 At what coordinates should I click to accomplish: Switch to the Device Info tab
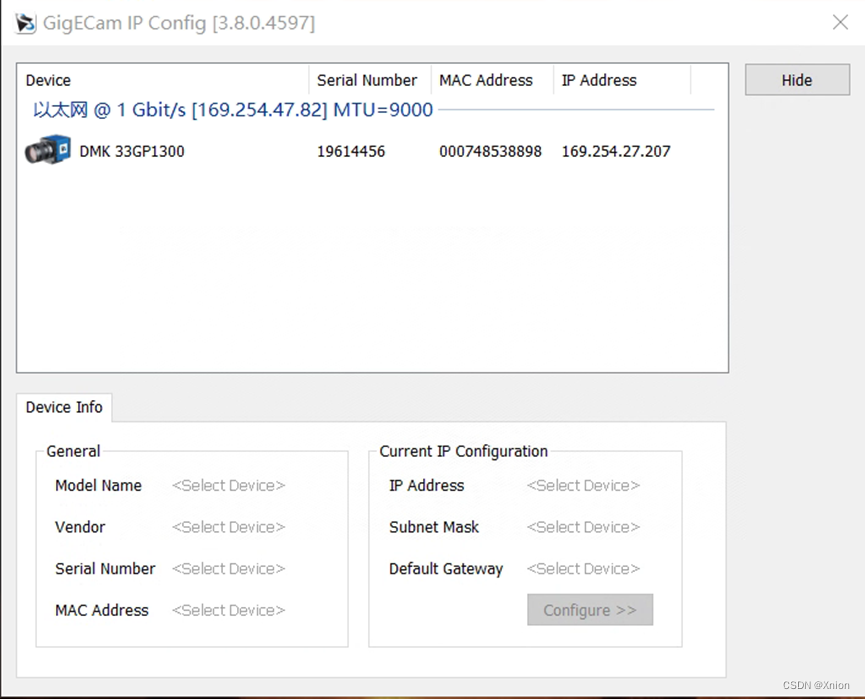(63, 407)
